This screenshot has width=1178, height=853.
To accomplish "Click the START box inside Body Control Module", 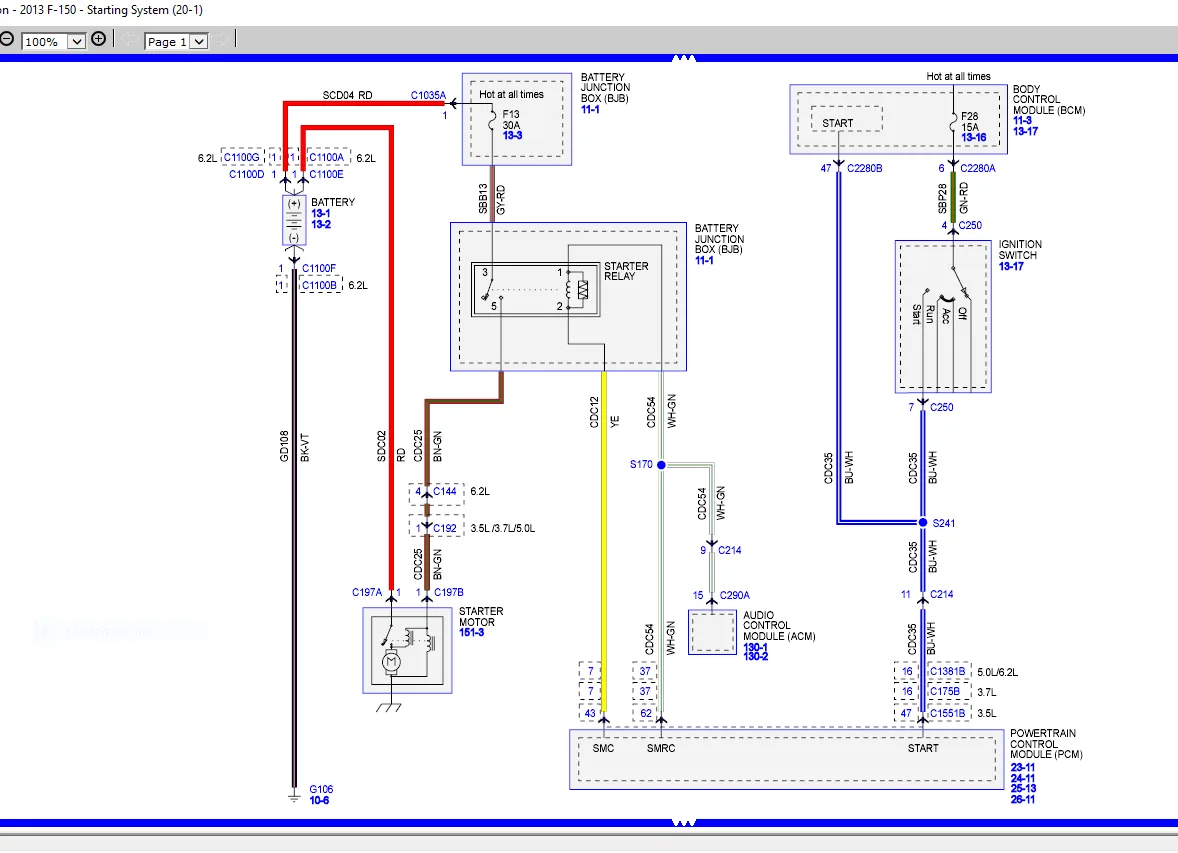I will pos(847,119).
